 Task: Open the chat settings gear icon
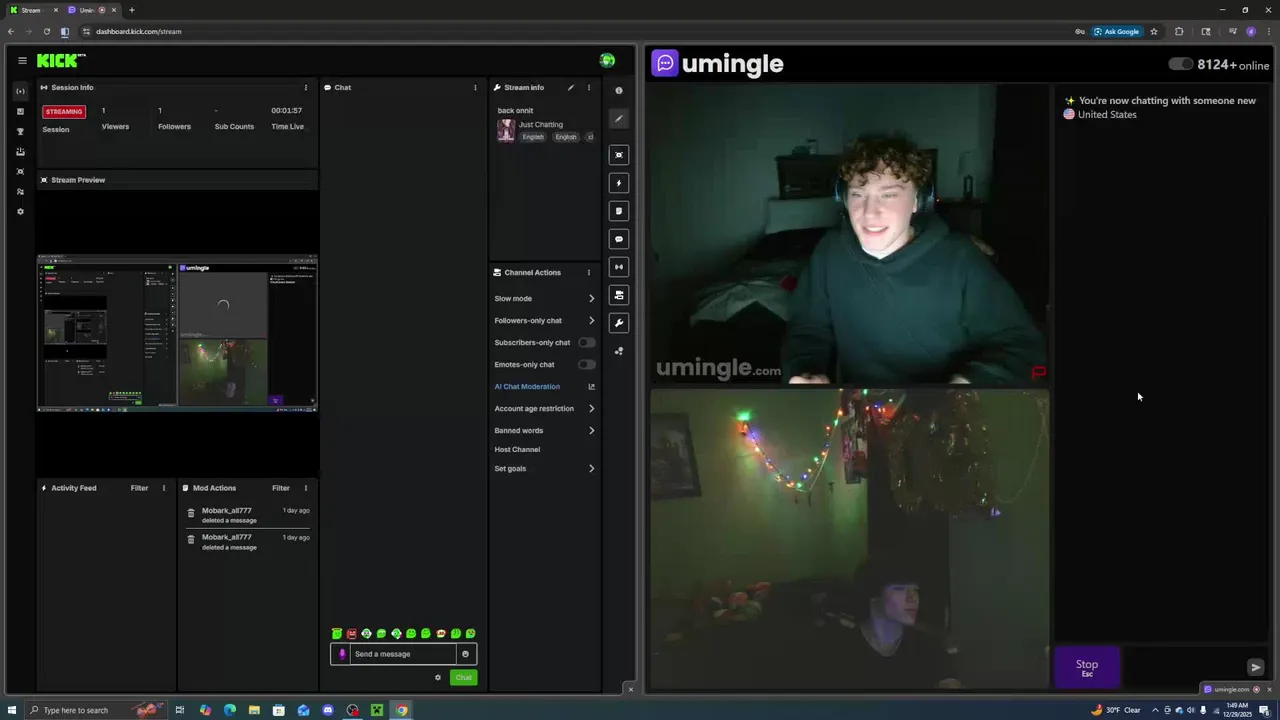pyautogui.click(x=437, y=678)
